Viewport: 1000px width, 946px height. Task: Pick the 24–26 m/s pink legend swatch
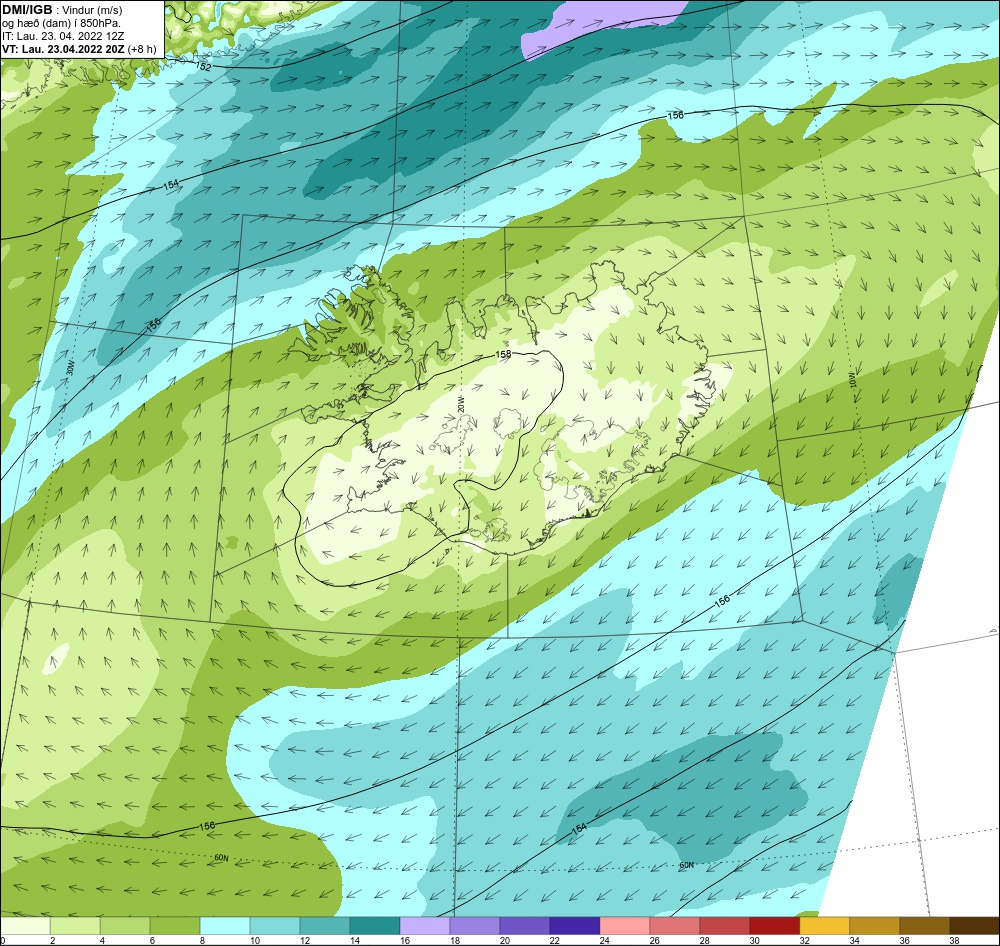(x=624, y=926)
